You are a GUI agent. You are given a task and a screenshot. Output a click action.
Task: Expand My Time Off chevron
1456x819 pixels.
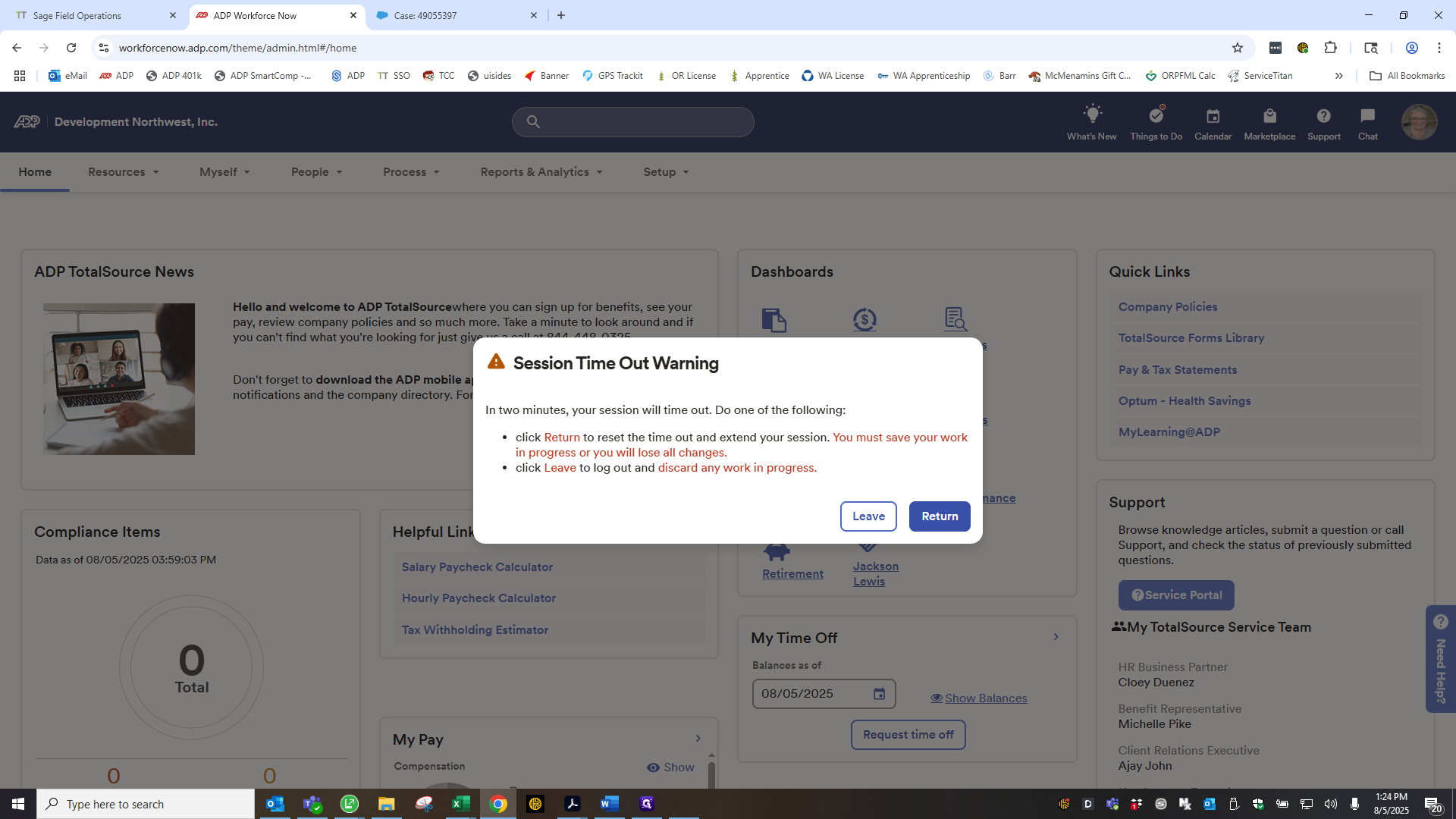(x=1056, y=637)
